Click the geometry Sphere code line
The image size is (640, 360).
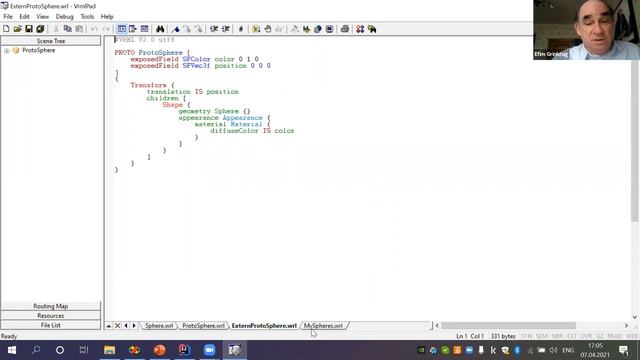click(214, 111)
